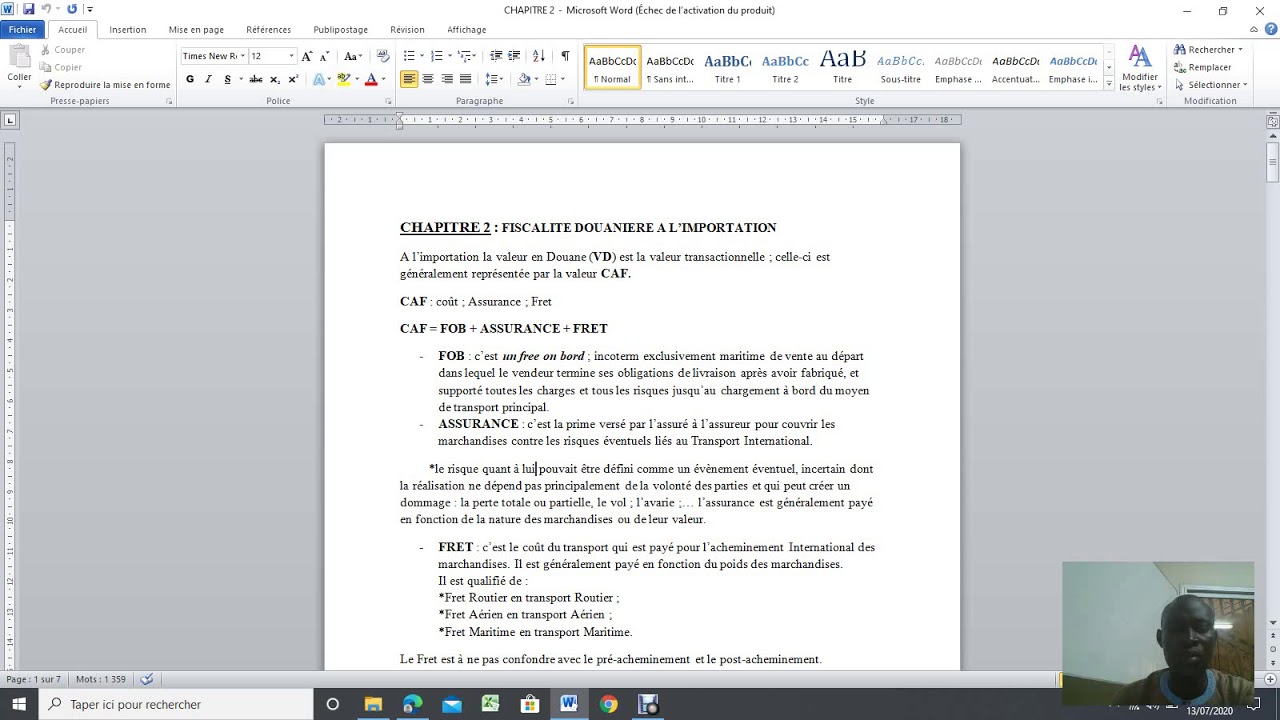Collapse the ribbon
The height and width of the screenshot is (720, 1280).
pyautogui.click(x=1256, y=30)
